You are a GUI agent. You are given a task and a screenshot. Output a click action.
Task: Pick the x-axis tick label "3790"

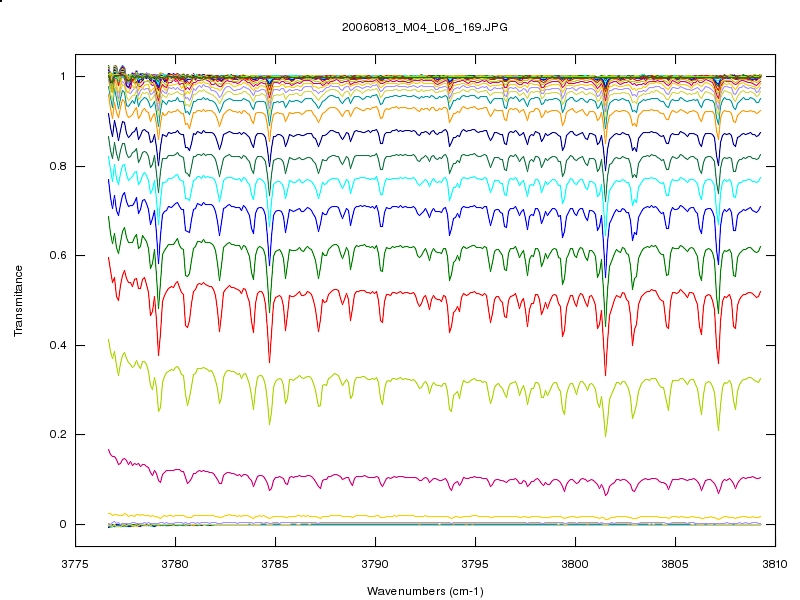point(375,564)
